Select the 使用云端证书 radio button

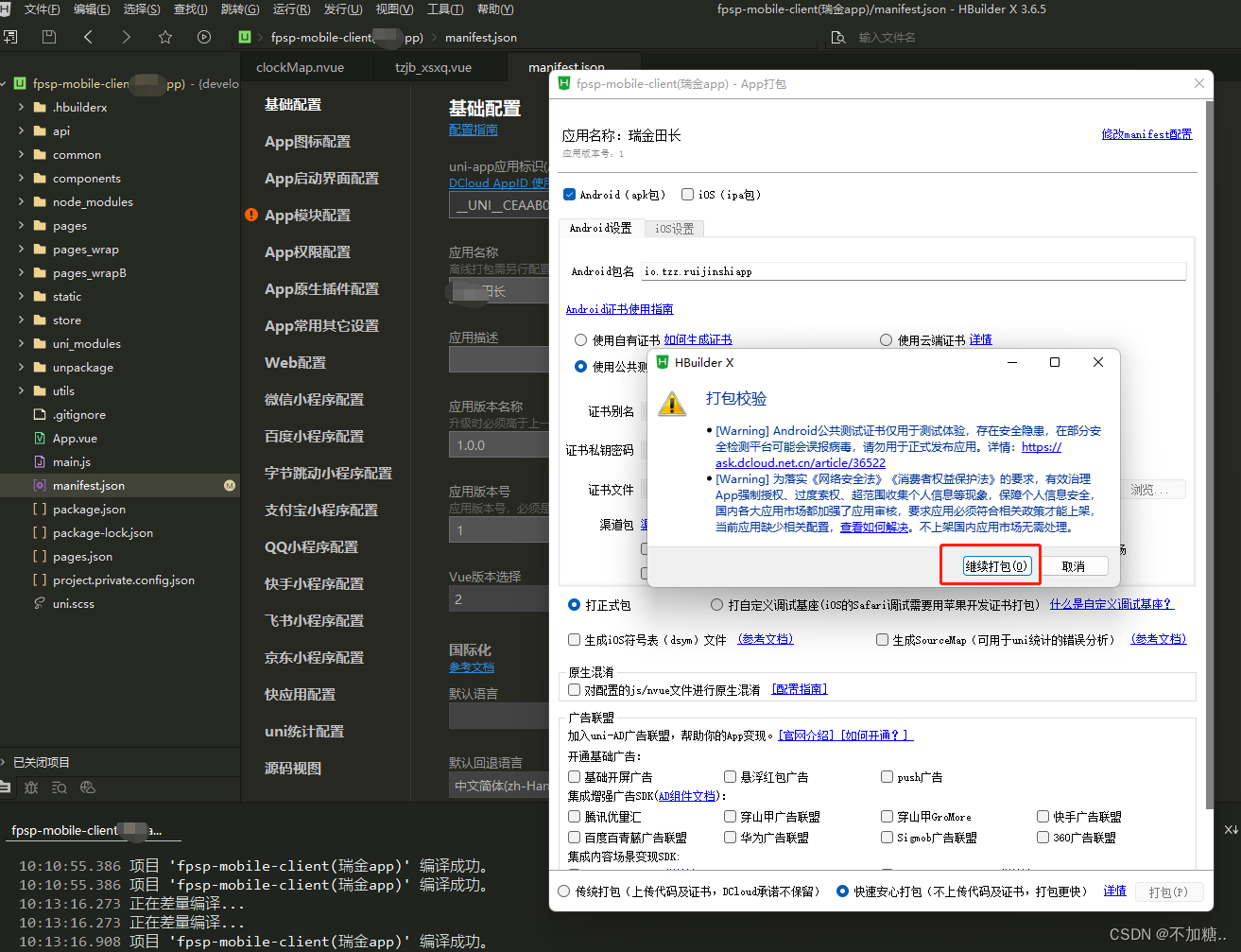point(886,339)
